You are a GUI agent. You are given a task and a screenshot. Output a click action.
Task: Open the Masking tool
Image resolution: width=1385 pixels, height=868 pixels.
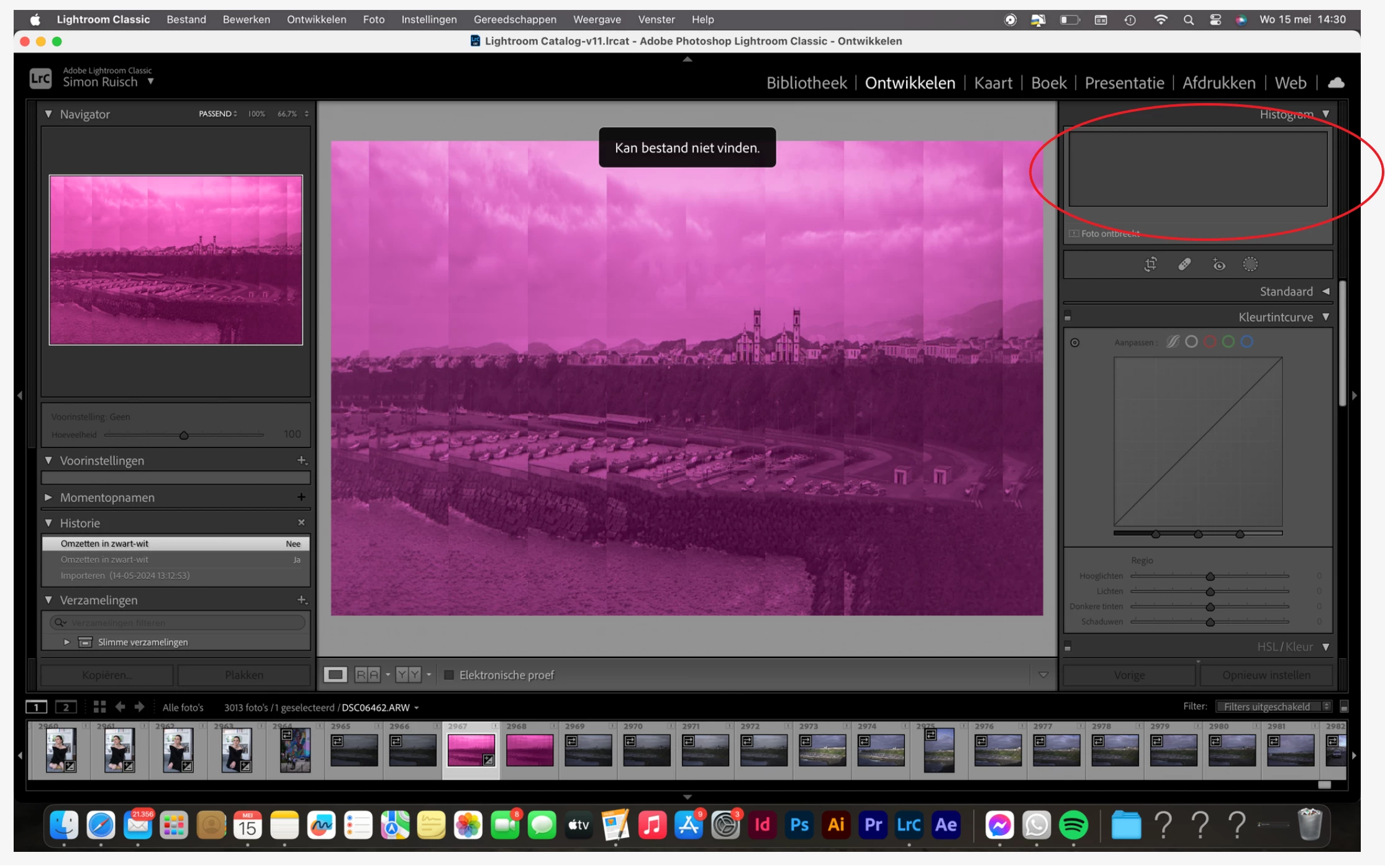click(x=1250, y=264)
